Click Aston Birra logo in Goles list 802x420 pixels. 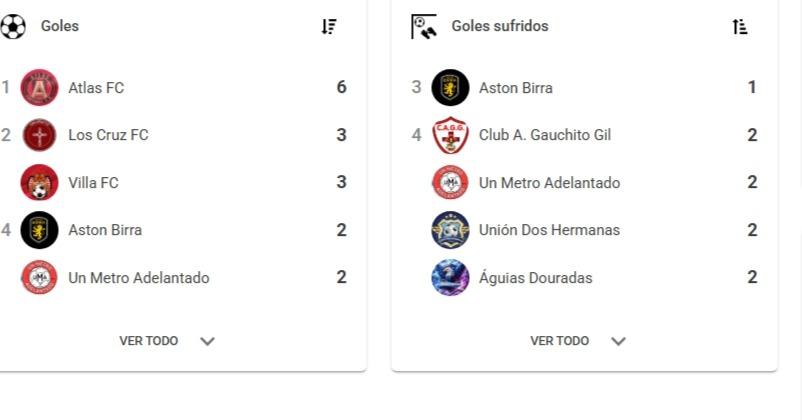[x=40, y=230]
